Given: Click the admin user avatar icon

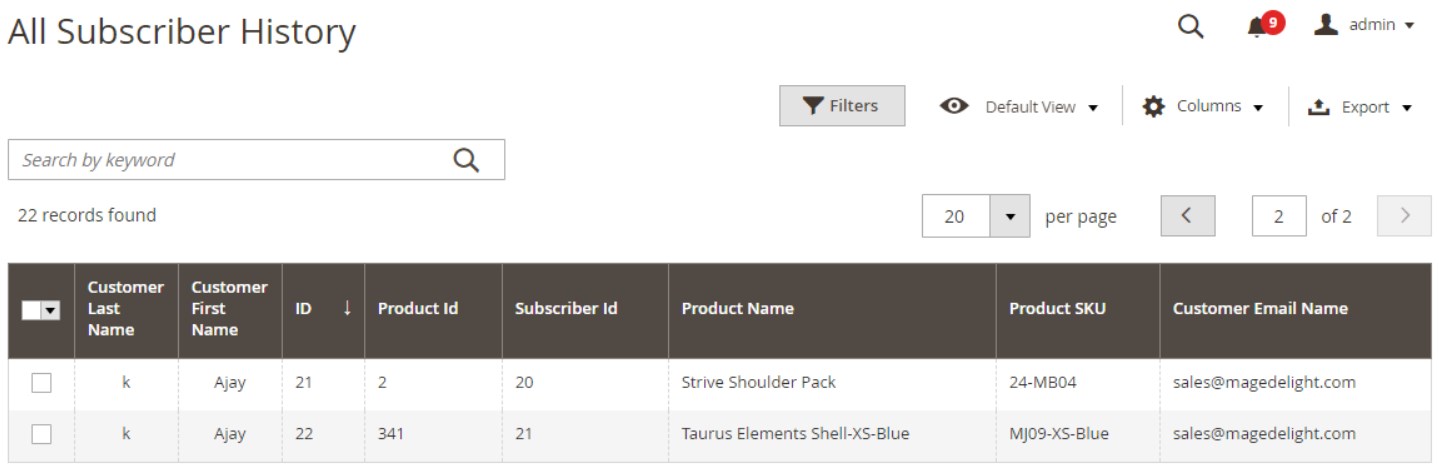Looking at the screenshot, I should pyautogui.click(x=1326, y=24).
